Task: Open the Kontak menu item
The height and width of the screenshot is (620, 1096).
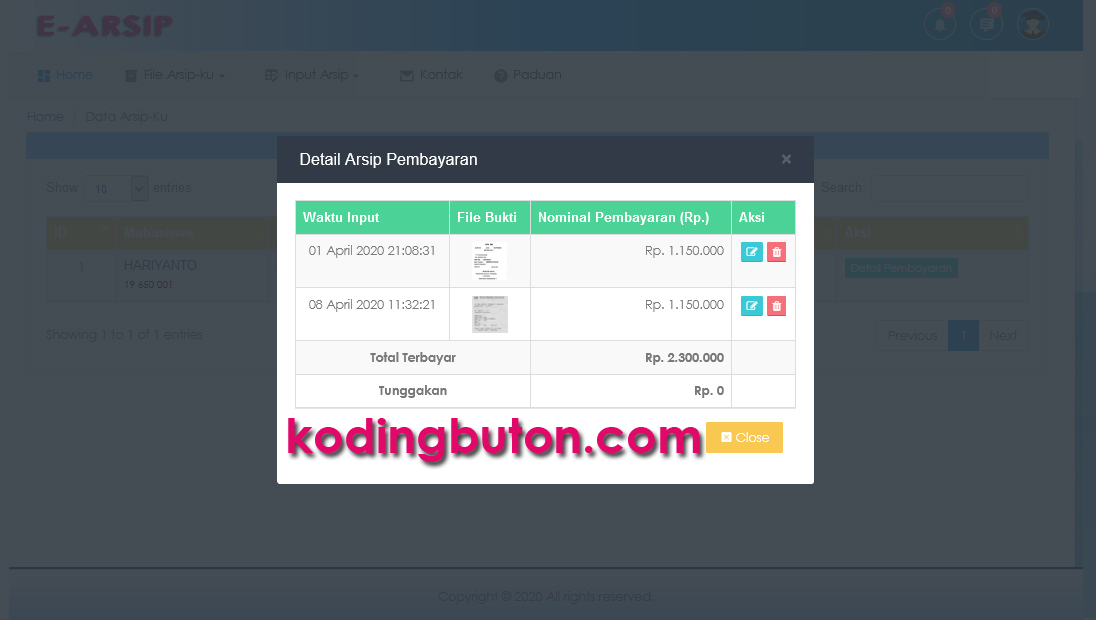Action: coord(434,74)
